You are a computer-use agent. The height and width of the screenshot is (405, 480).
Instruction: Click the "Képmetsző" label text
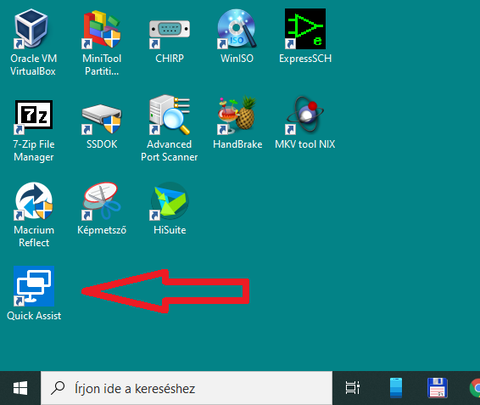(102, 230)
